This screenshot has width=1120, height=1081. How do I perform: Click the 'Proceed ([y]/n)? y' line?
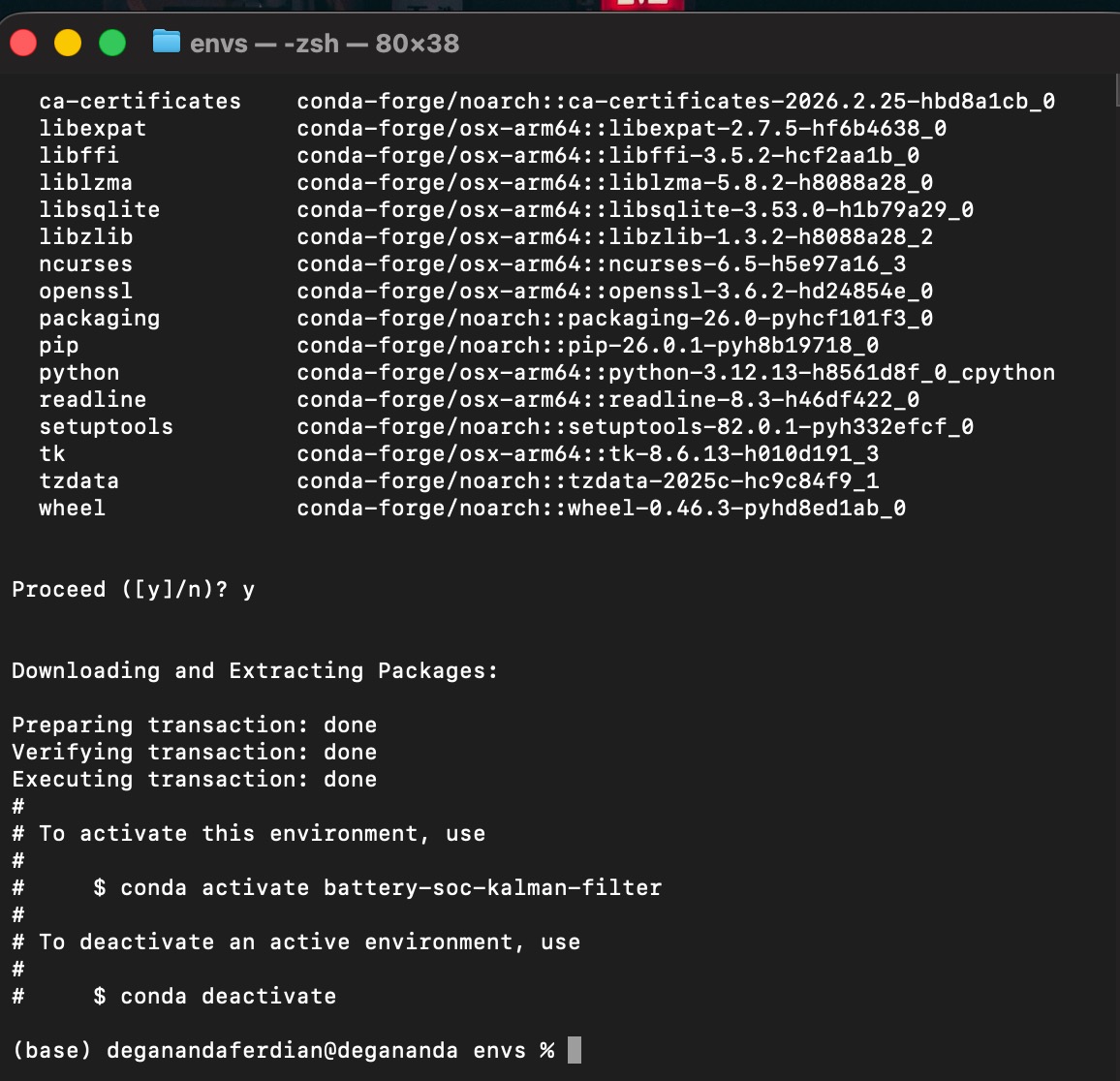click(x=133, y=589)
